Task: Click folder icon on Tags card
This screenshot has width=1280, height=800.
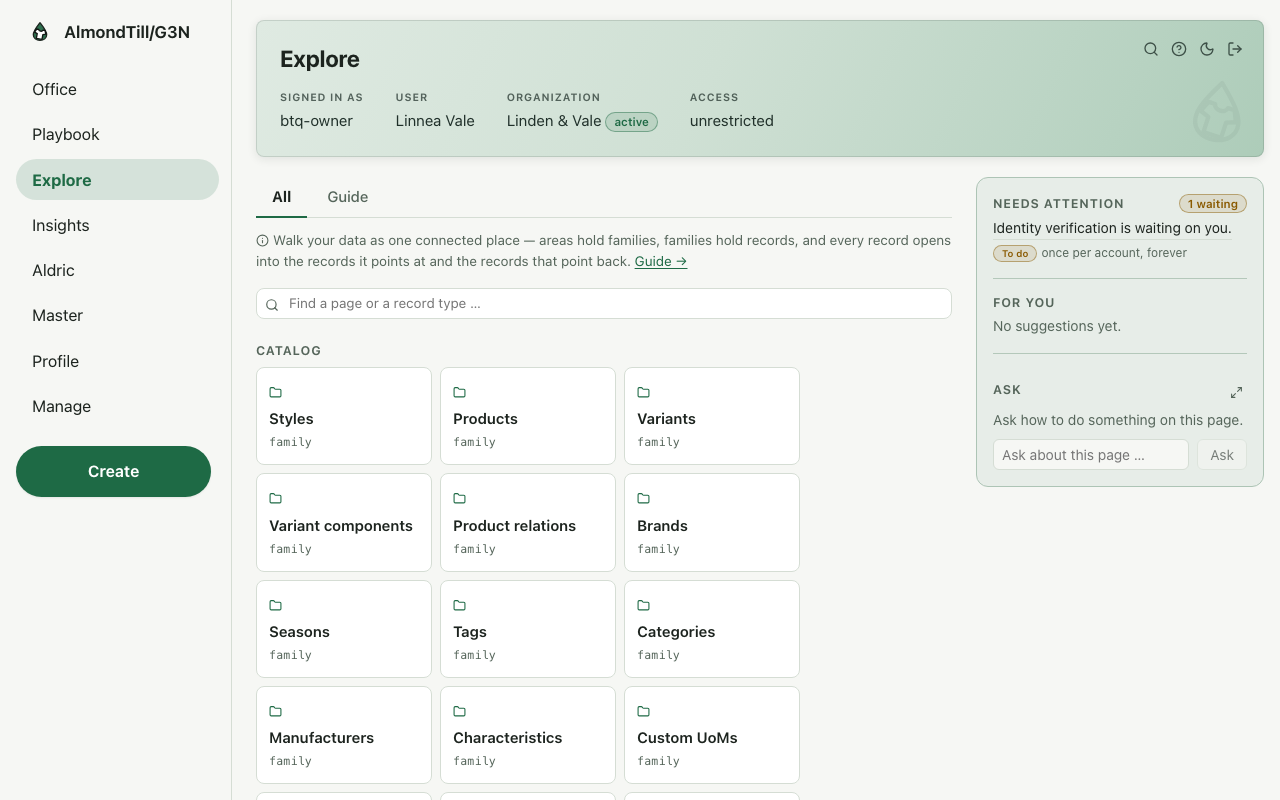Action: tap(460, 605)
